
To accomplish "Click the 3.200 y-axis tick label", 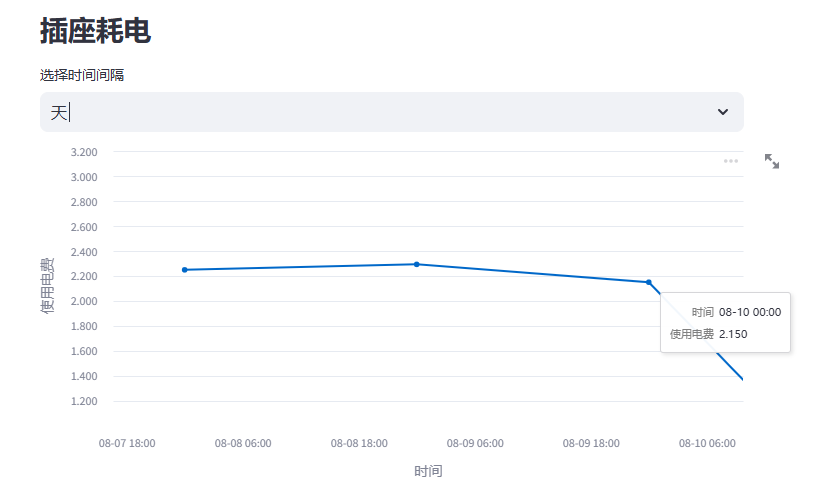I will 84,152.
